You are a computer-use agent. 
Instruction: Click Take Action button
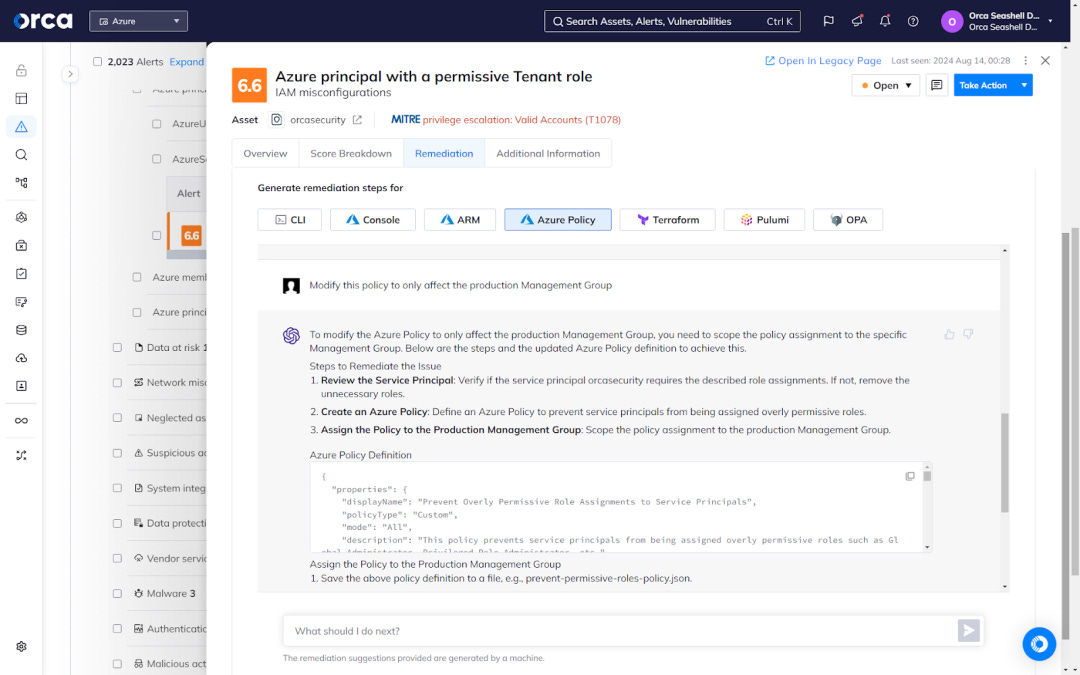pyautogui.click(x=985, y=85)
